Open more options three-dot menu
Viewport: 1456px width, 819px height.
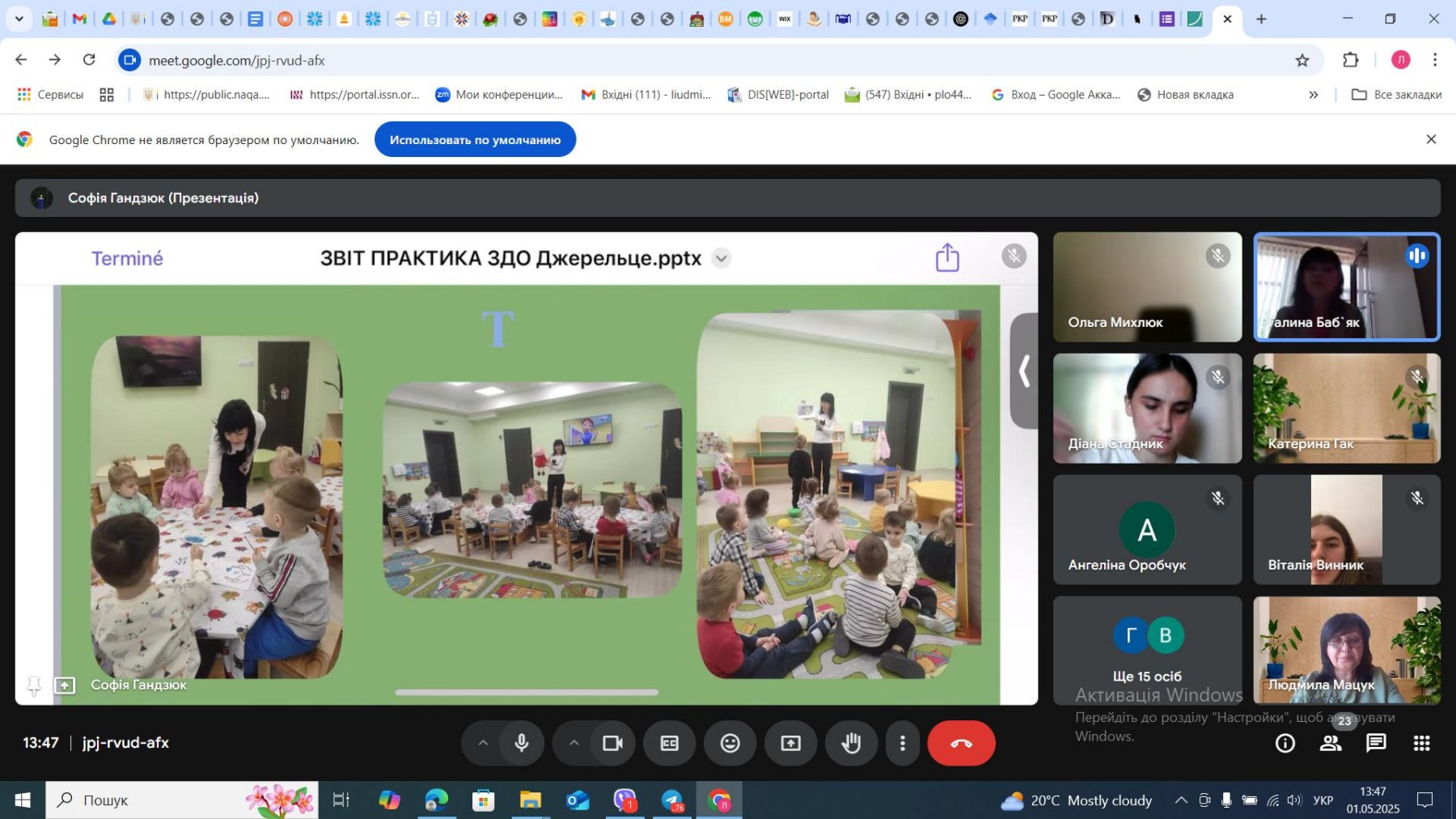point(903,743)
